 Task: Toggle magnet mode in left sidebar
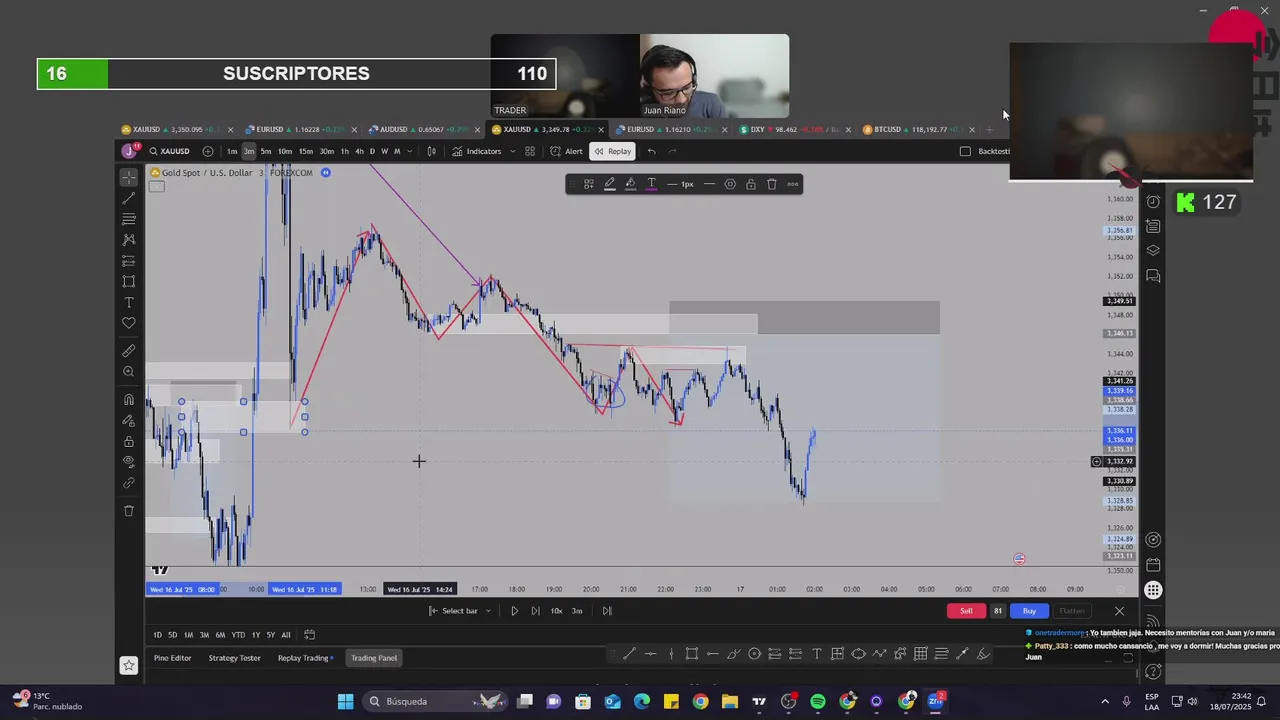point(129,399)
